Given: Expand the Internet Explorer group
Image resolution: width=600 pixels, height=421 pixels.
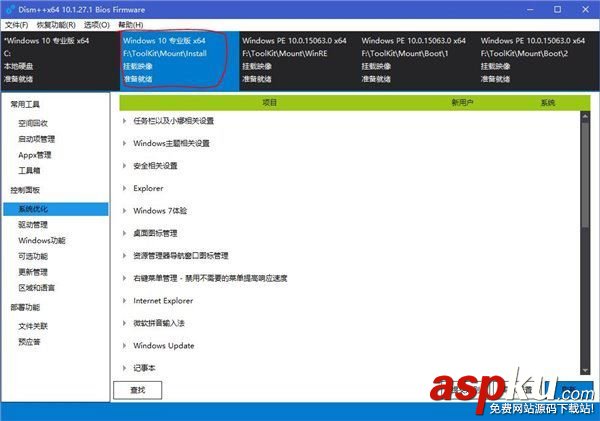Looking at the screenshot, I should point(124,301).
